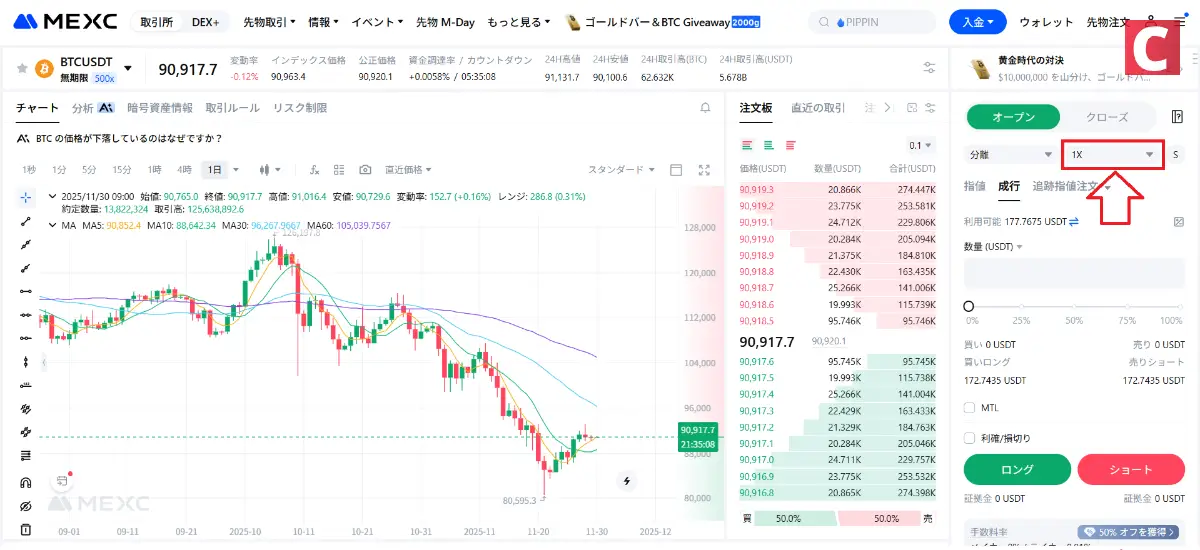Open the イベント menu
Image resolution: width=1200 pixels, height=550 pixels.
378,21
